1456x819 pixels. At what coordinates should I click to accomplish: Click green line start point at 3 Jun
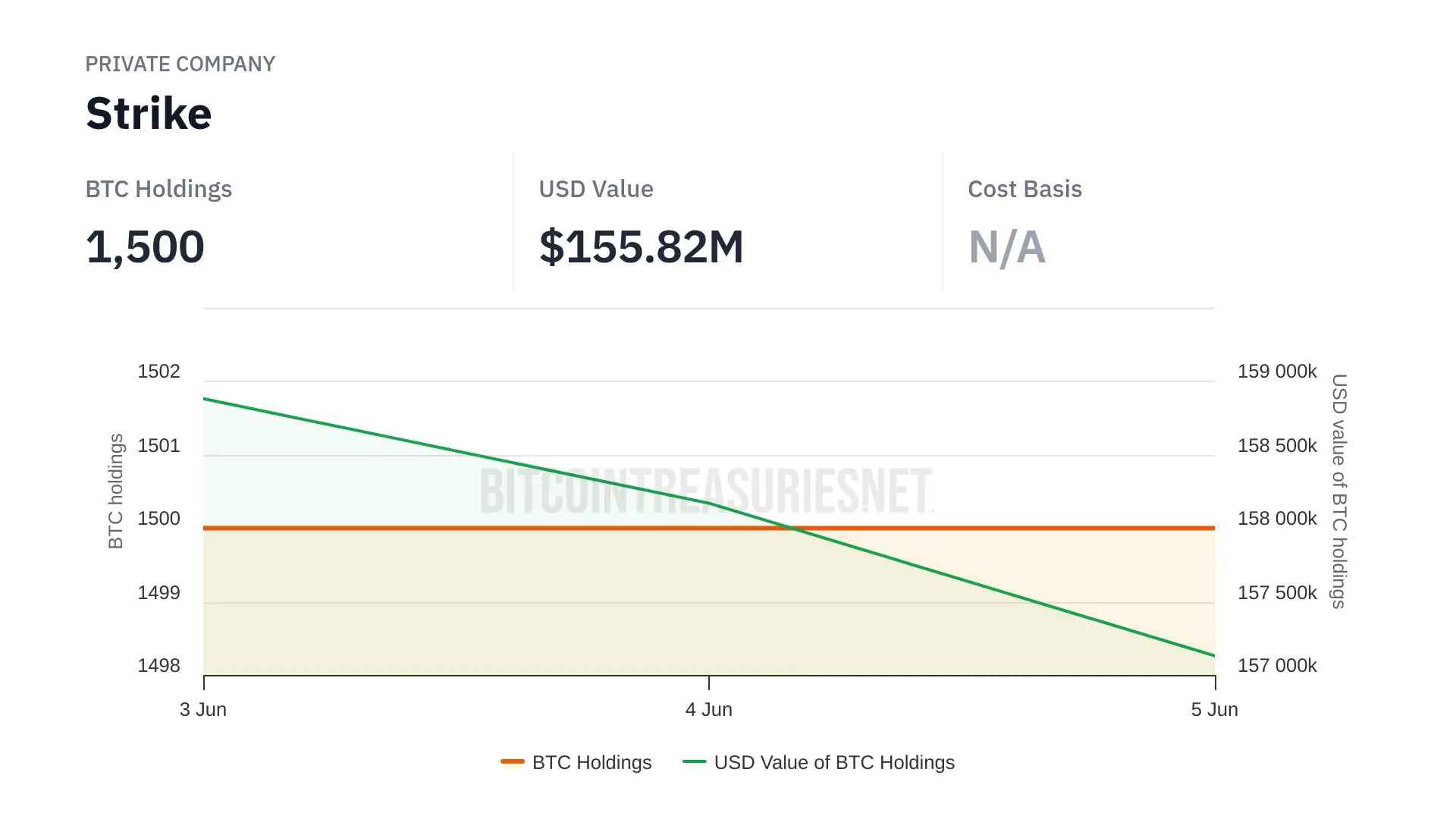tap(205, 399)
